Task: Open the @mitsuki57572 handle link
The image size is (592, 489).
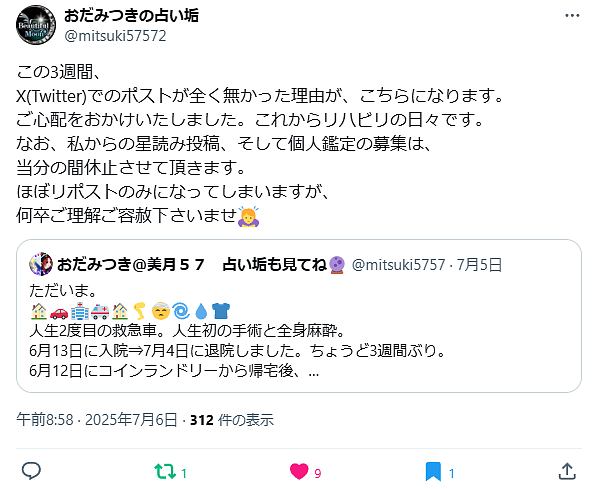Action: [115, 36]
